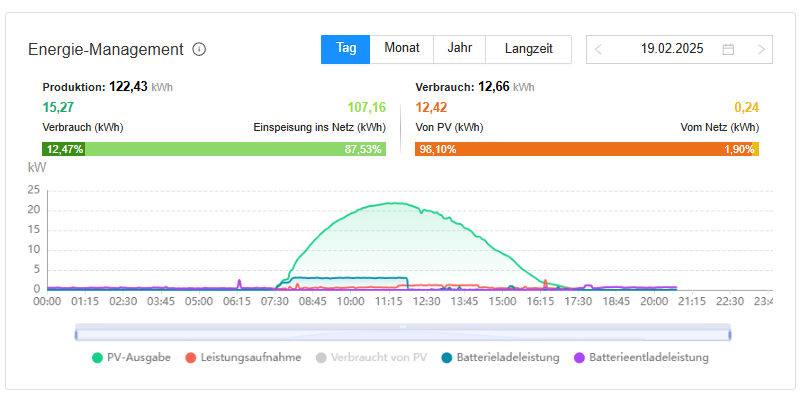Viewport: 808px width, 396px height.
Task: Switch to the Langzeit tab
Action: click(x=529, y=49)
